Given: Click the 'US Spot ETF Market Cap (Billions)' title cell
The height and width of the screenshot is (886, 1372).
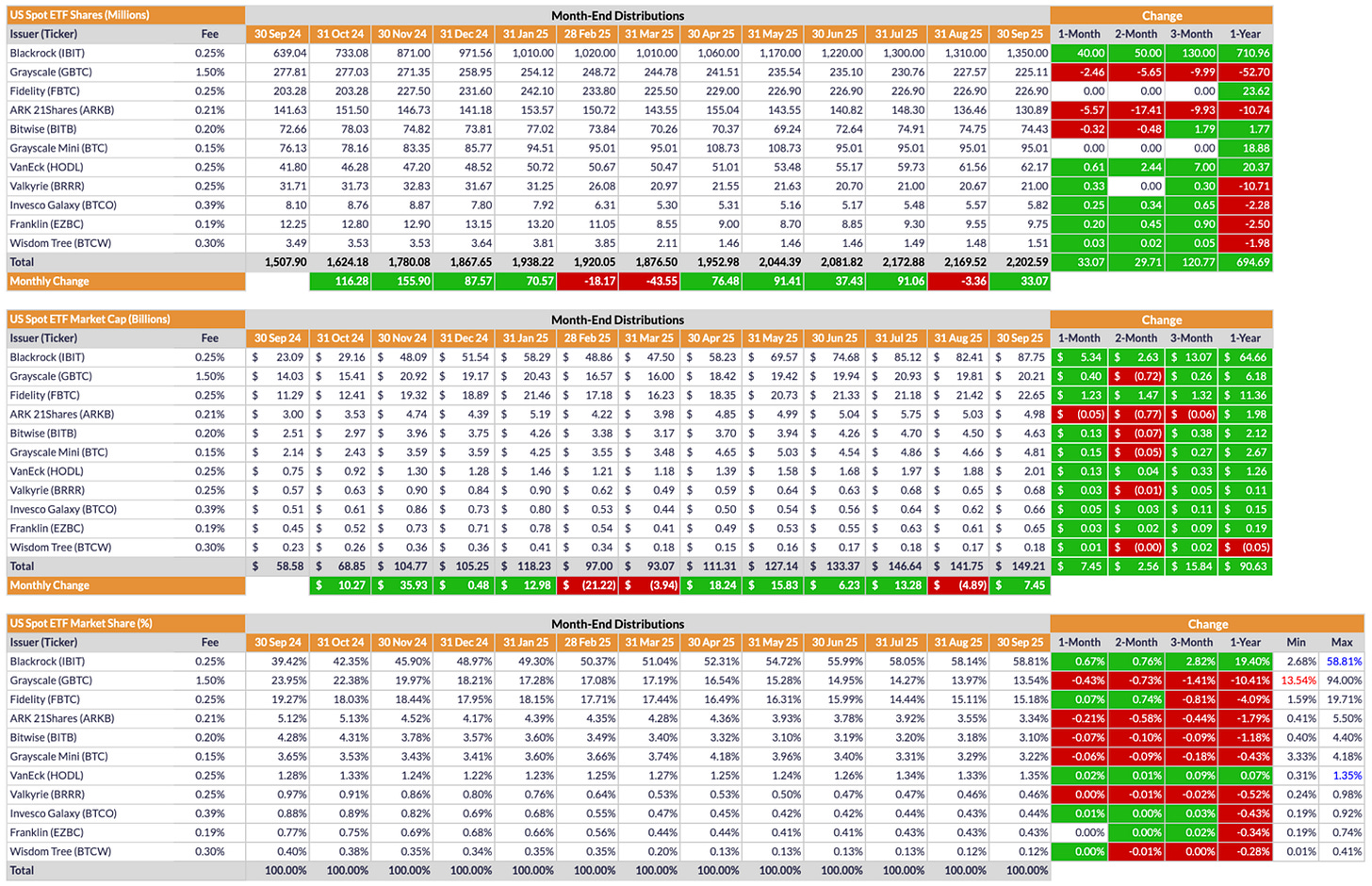Looking at the screenshot, I should click(125, 320).
